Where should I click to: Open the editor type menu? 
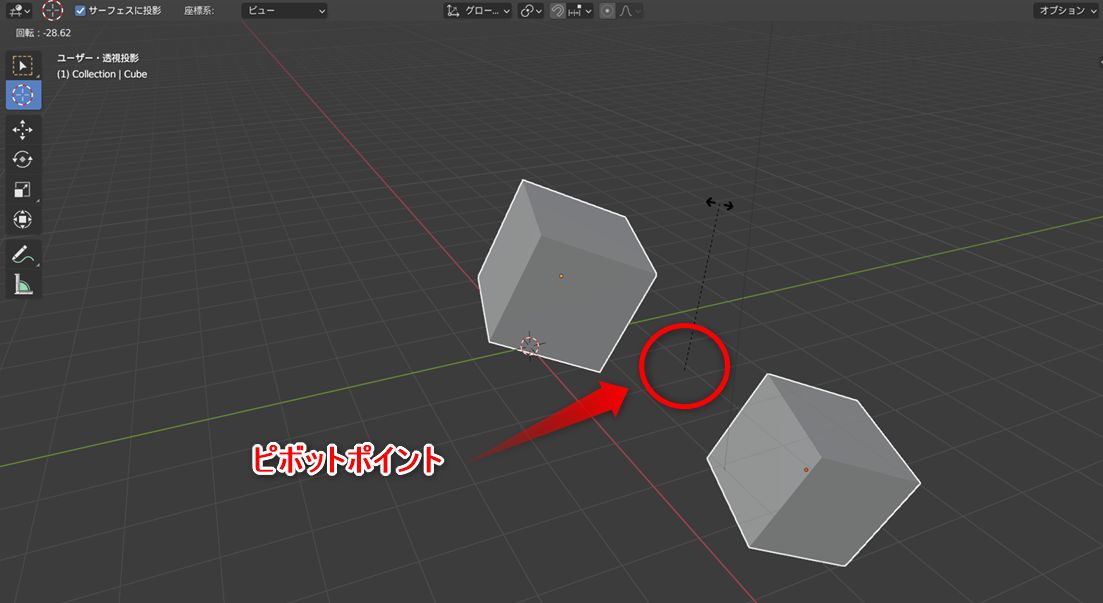click(x=20, y=11)
